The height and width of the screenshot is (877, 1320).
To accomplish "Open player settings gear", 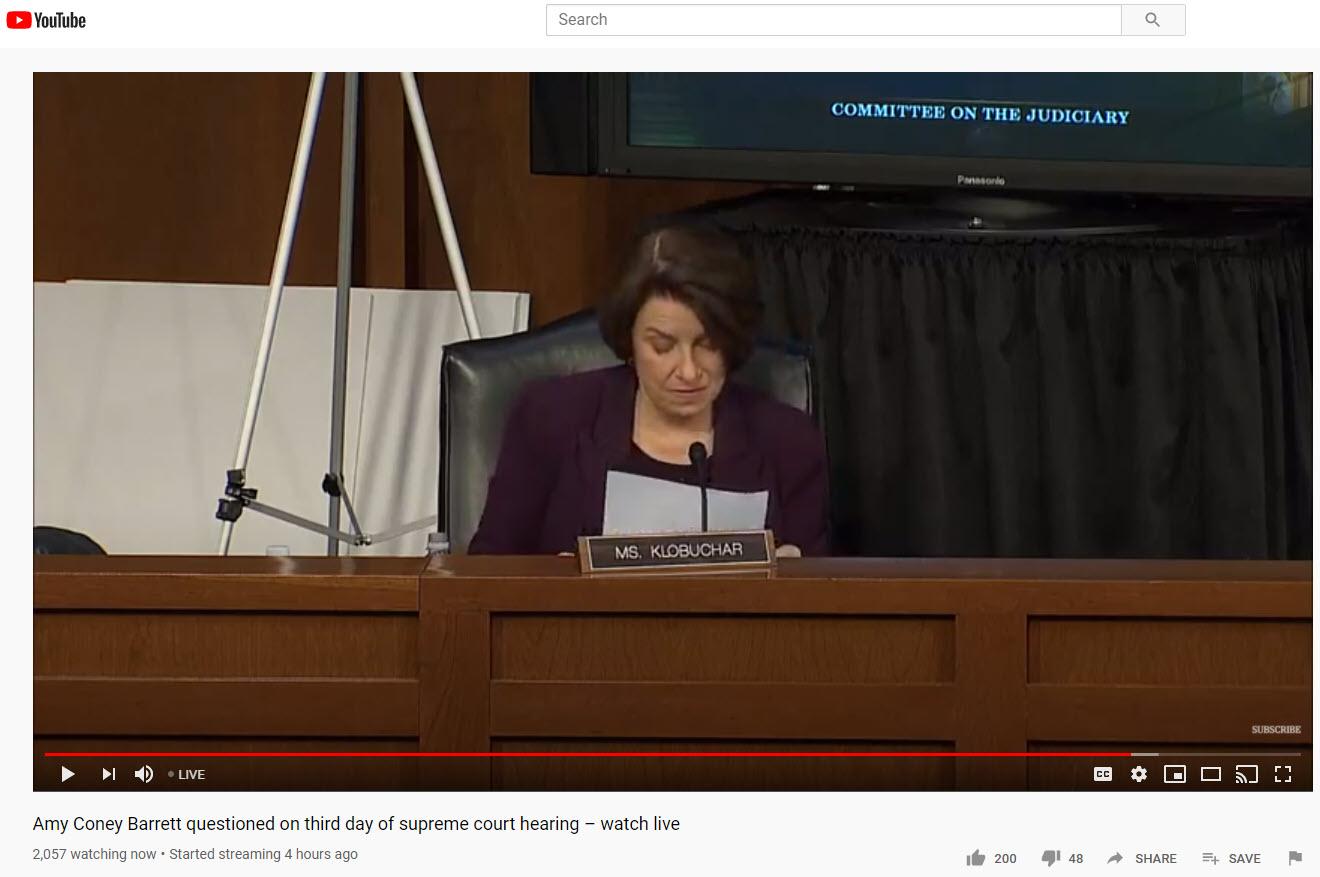I will tap(1139, 774).
